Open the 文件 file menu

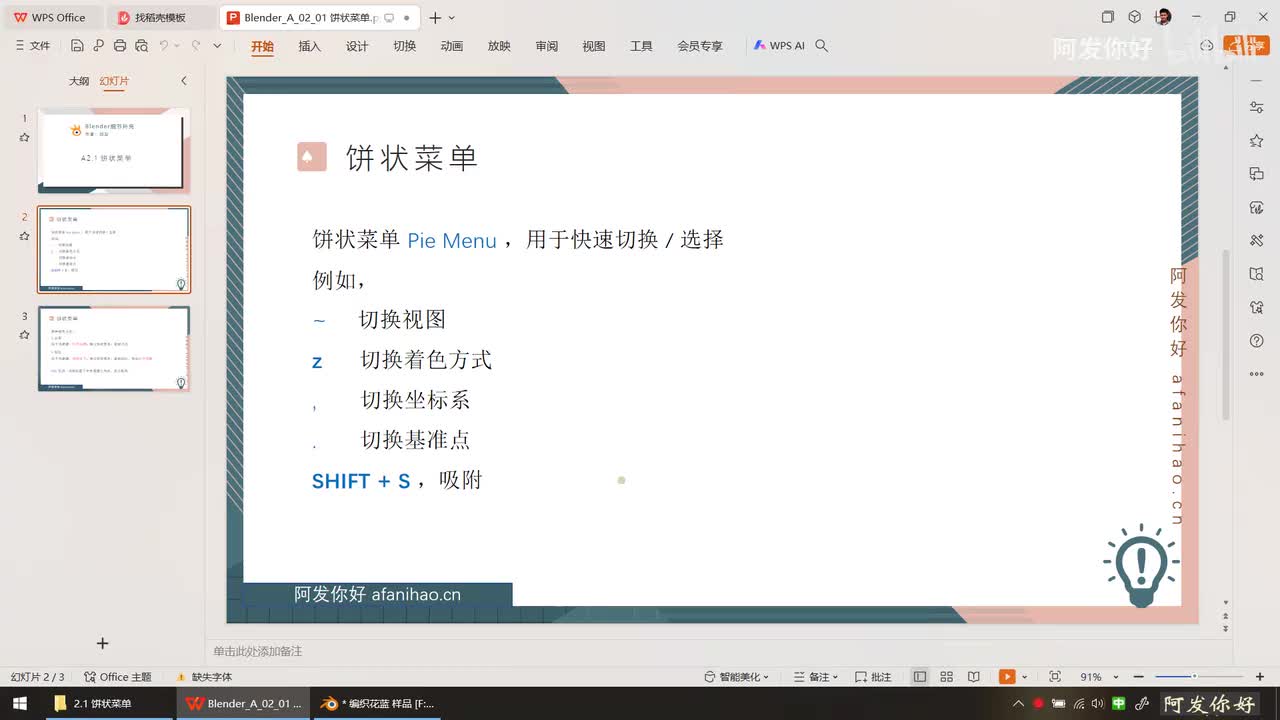click(33, 46)
